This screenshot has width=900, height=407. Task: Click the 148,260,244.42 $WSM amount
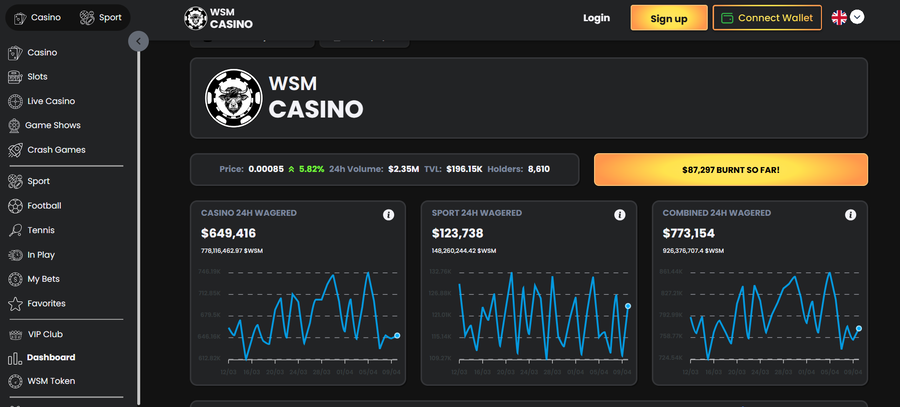pyautogui.click(x=464, y=251)
